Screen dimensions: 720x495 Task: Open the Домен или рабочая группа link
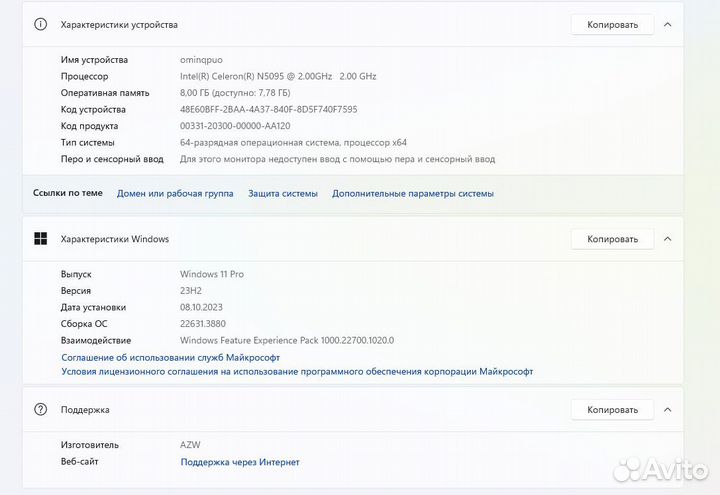(175, 194)
